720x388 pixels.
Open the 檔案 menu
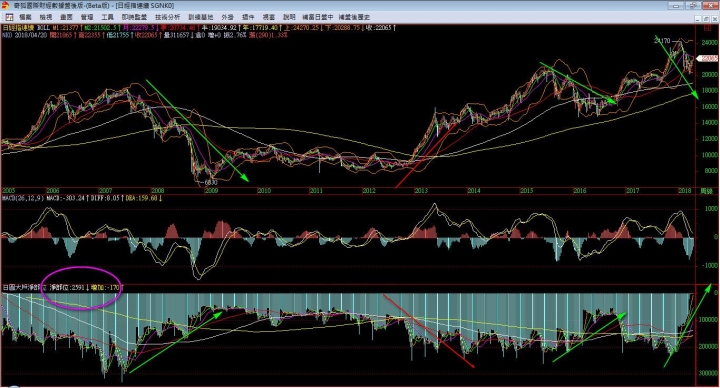coord(25,17)
